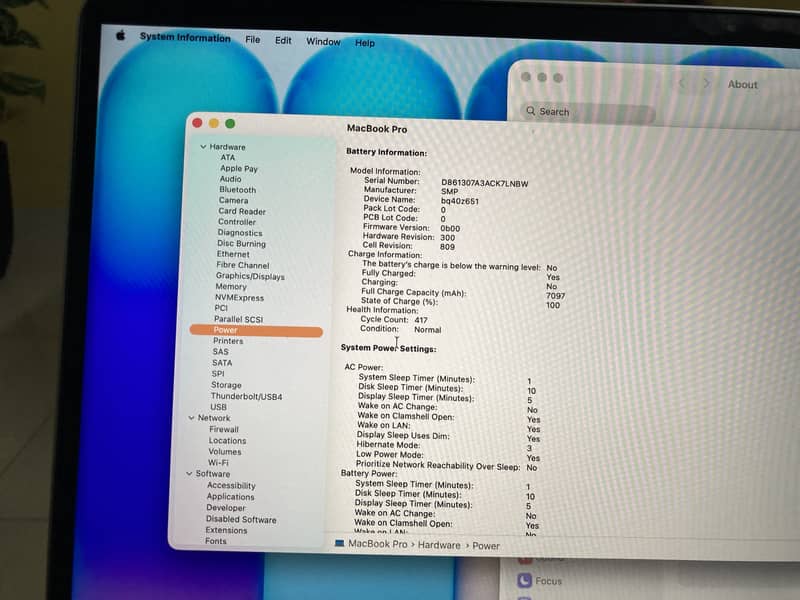Select Diagnostics in the sidebar

pyautogui.click(x=240, y=233)
